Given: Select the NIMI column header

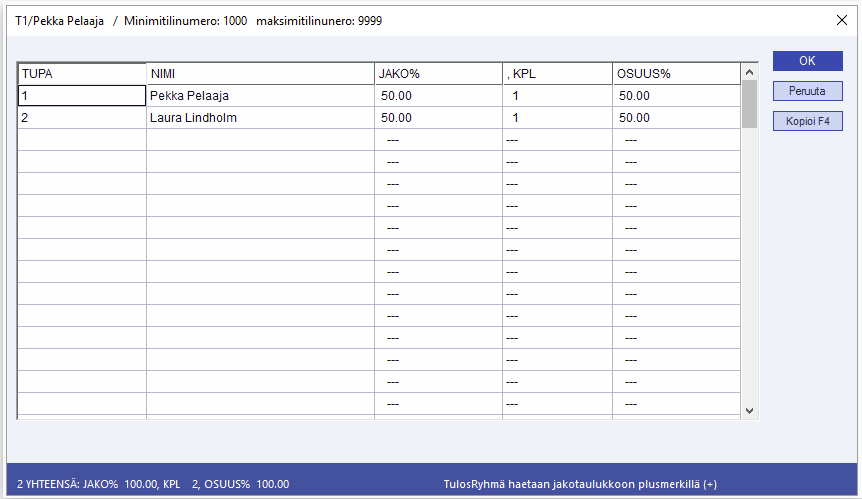Looking at the screenshot, I should (260, 74).
